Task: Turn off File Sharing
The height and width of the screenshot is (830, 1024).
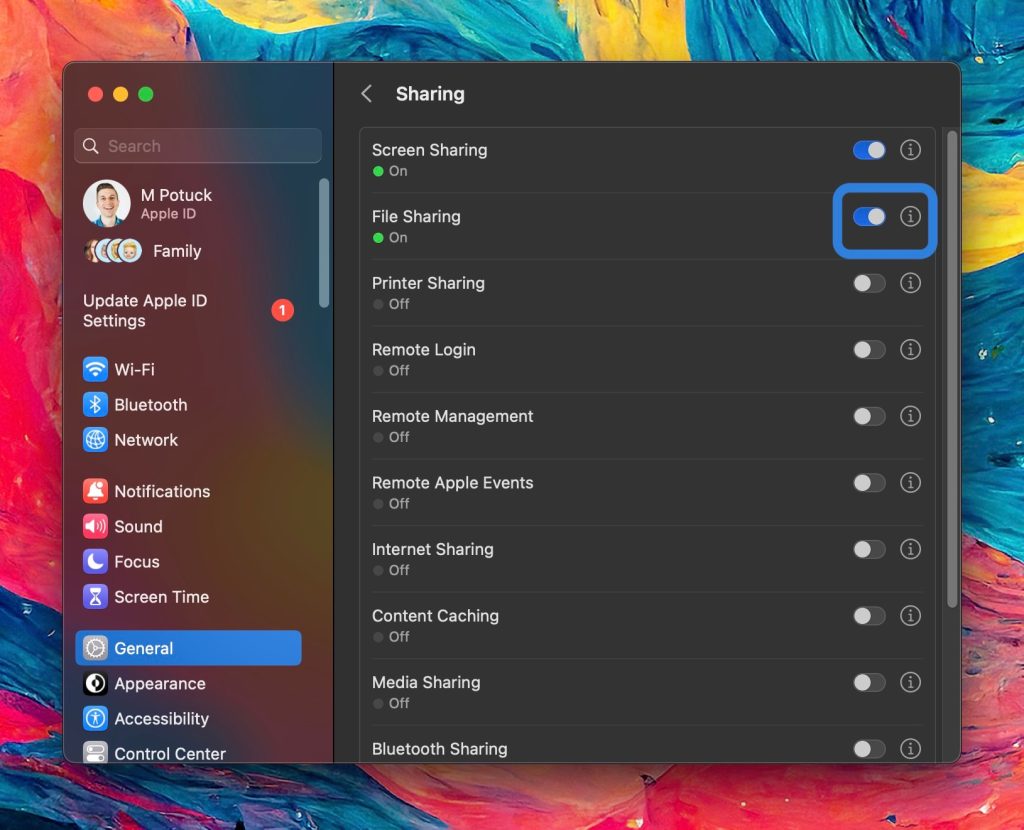Action: tap(868, 216)
